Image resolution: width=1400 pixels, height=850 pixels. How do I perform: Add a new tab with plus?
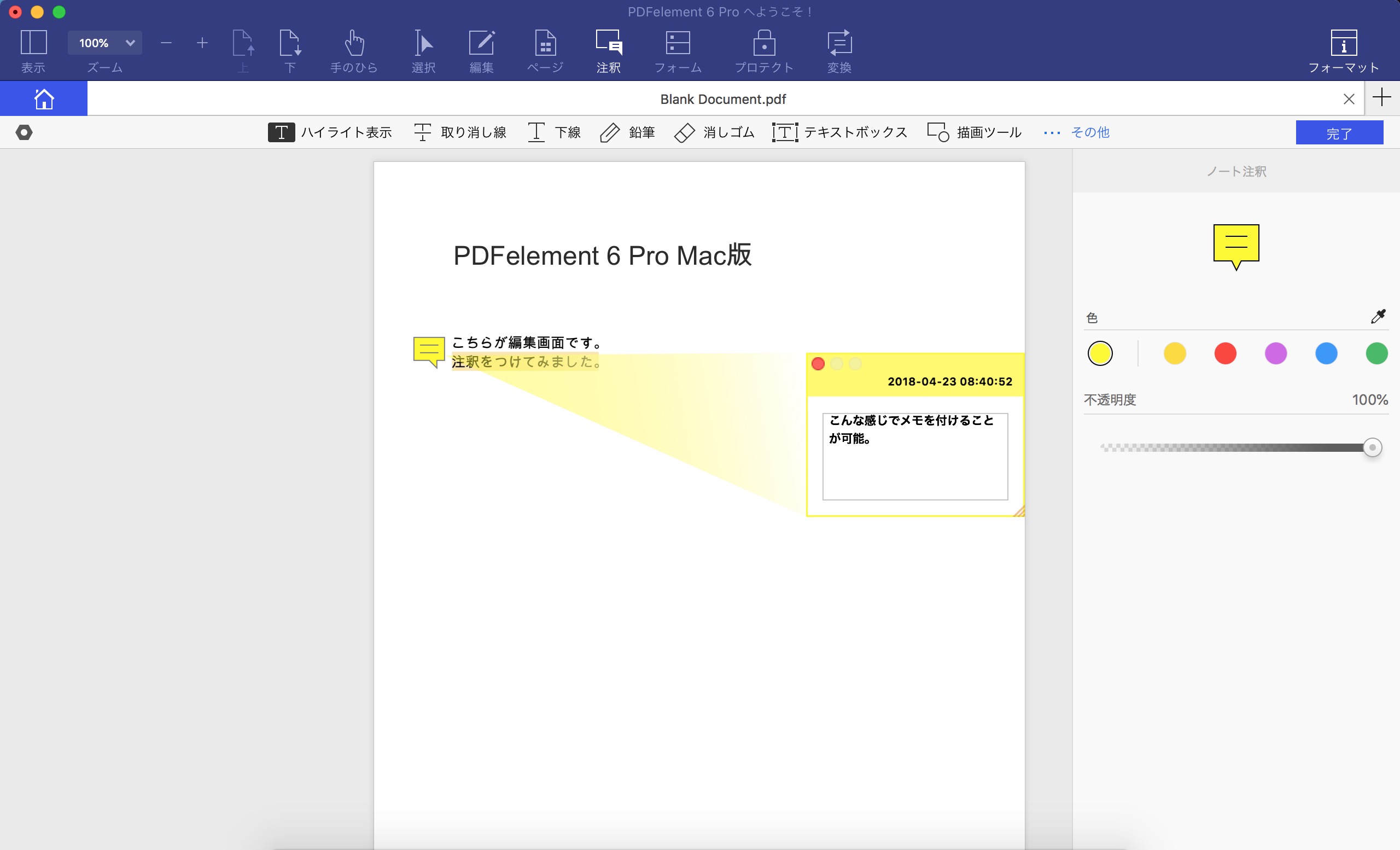(1382, 97)
